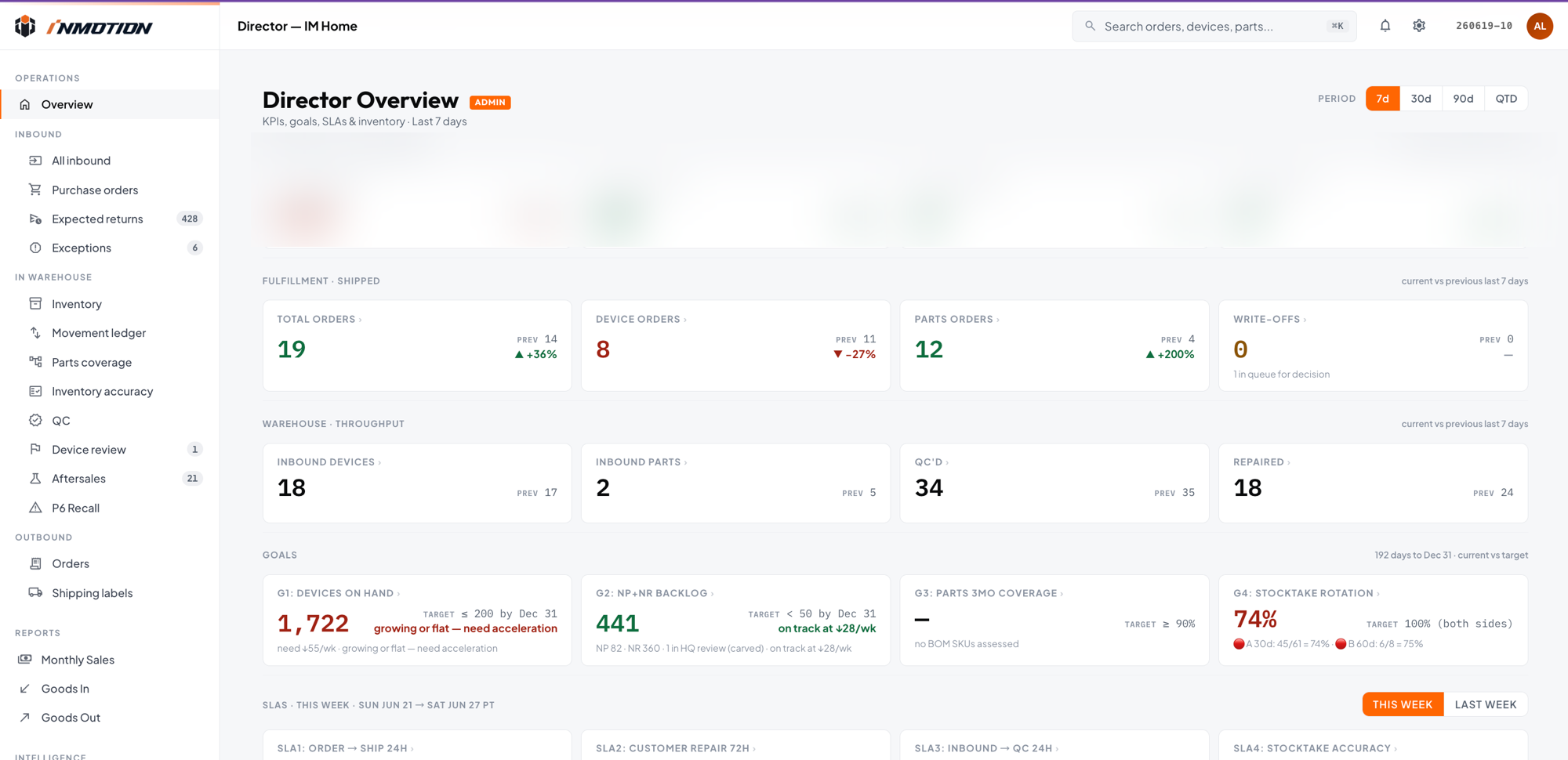Select the 90d period
This screenshot has height=760, width=1568.
coord(1463,99)
